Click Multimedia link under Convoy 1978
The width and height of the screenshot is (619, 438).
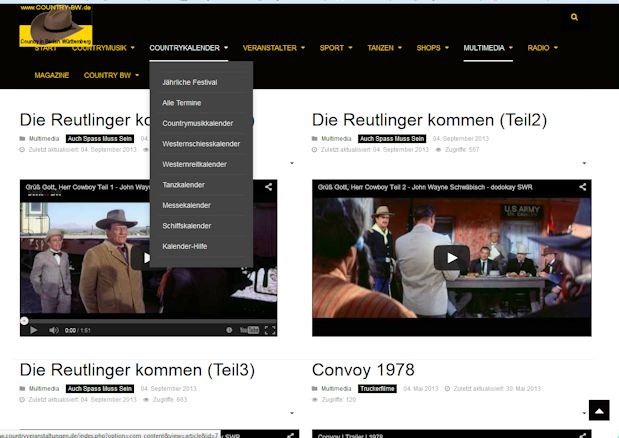click(336, 389)
